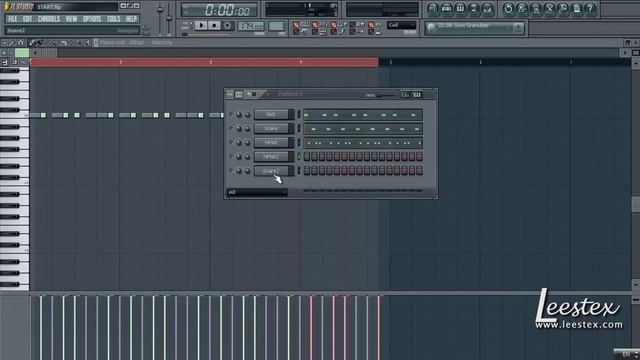640x360 pixels.
Task: Open the Cell snap dropdown
Action: point(402,26)
